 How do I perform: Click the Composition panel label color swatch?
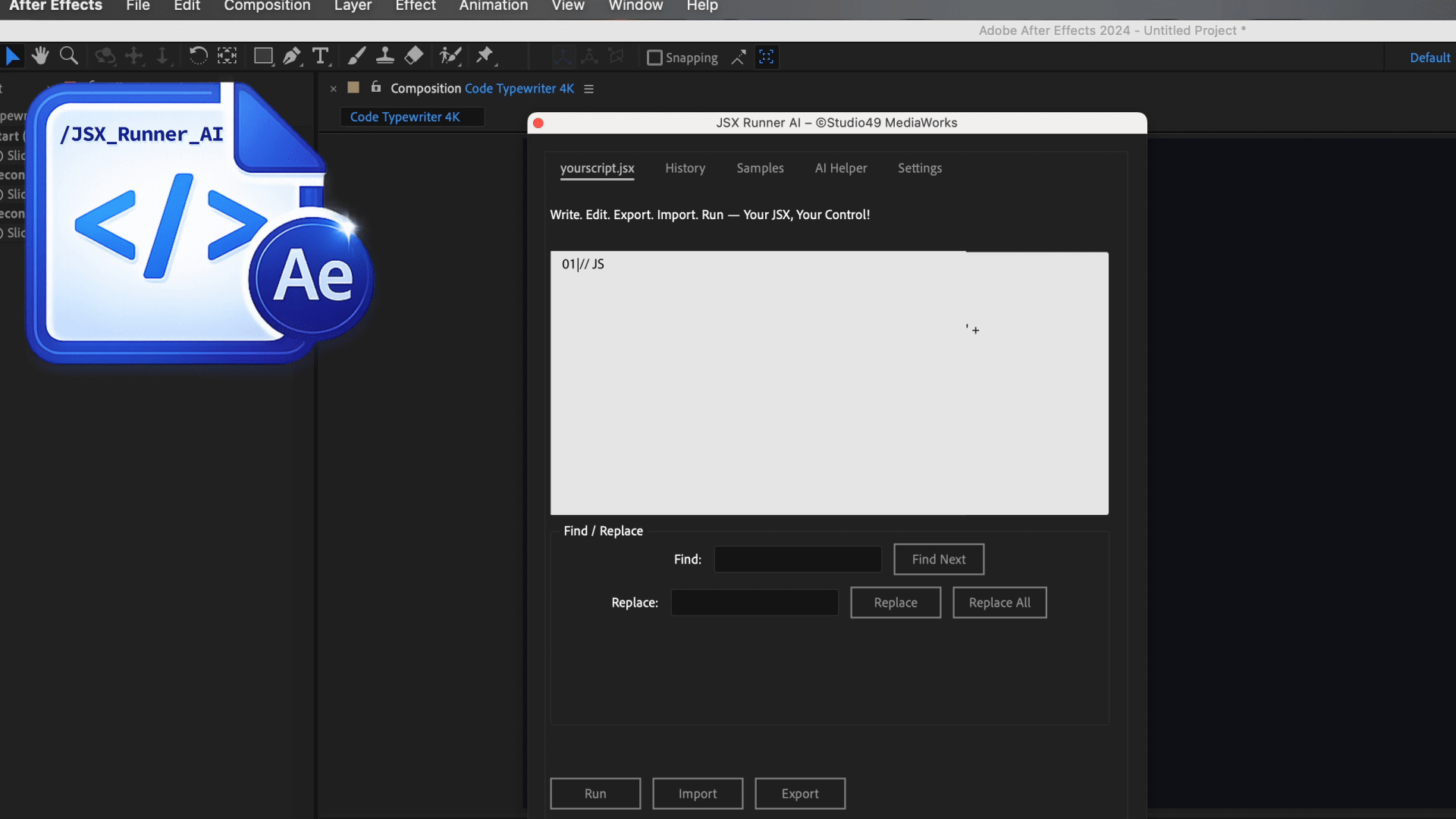click(x=353, y=87)
